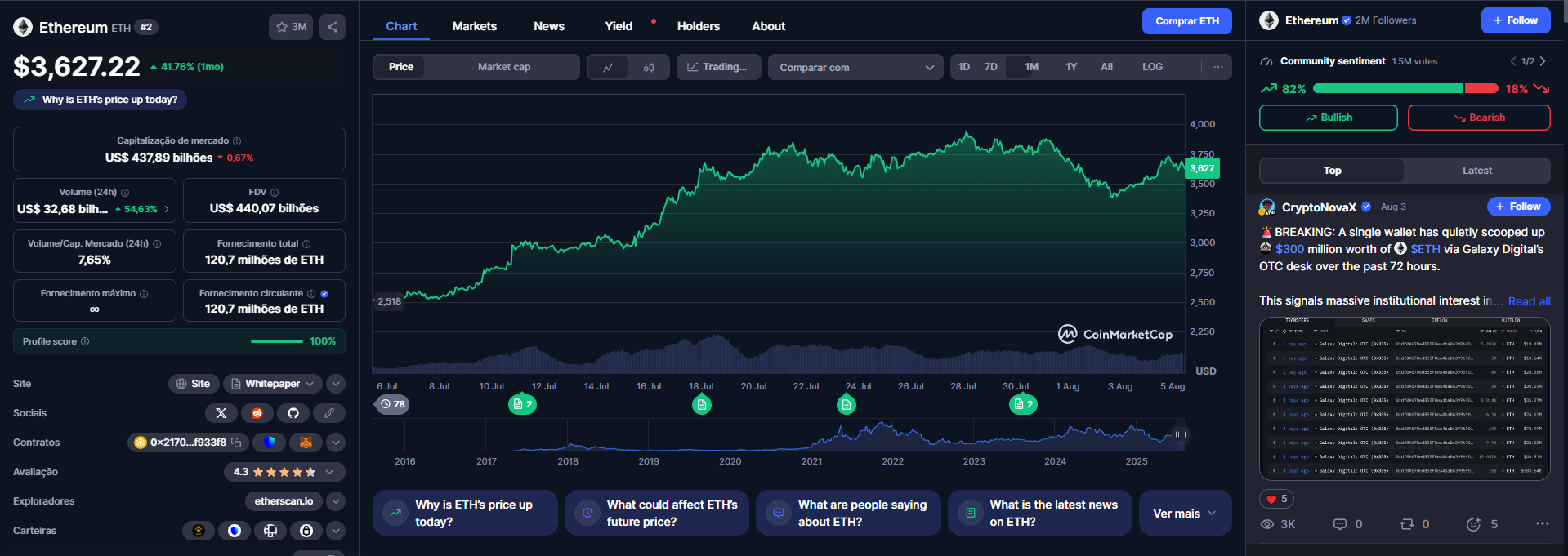Set chart range to 1D

click(964, 67)
